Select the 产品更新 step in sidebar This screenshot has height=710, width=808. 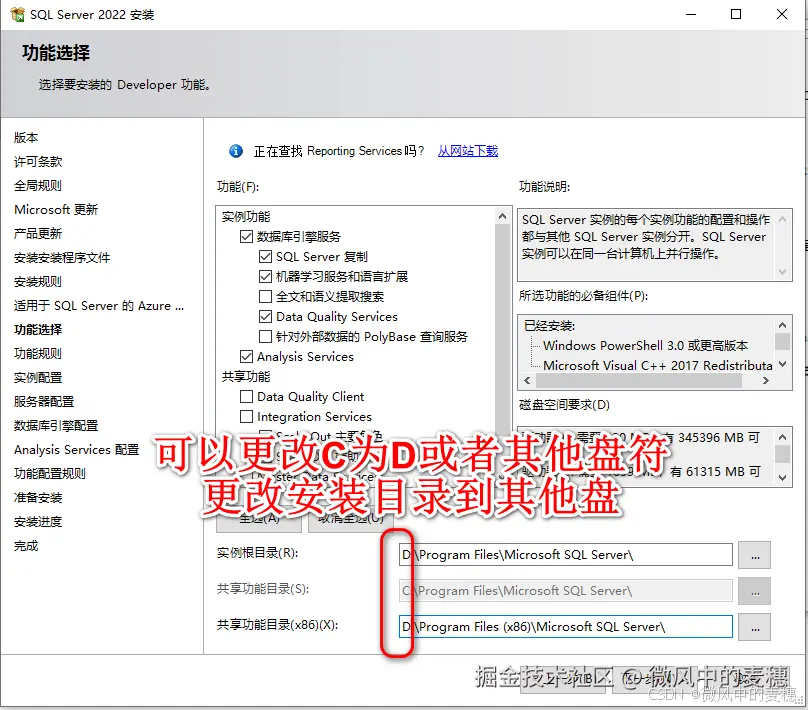tap(38, 233)
